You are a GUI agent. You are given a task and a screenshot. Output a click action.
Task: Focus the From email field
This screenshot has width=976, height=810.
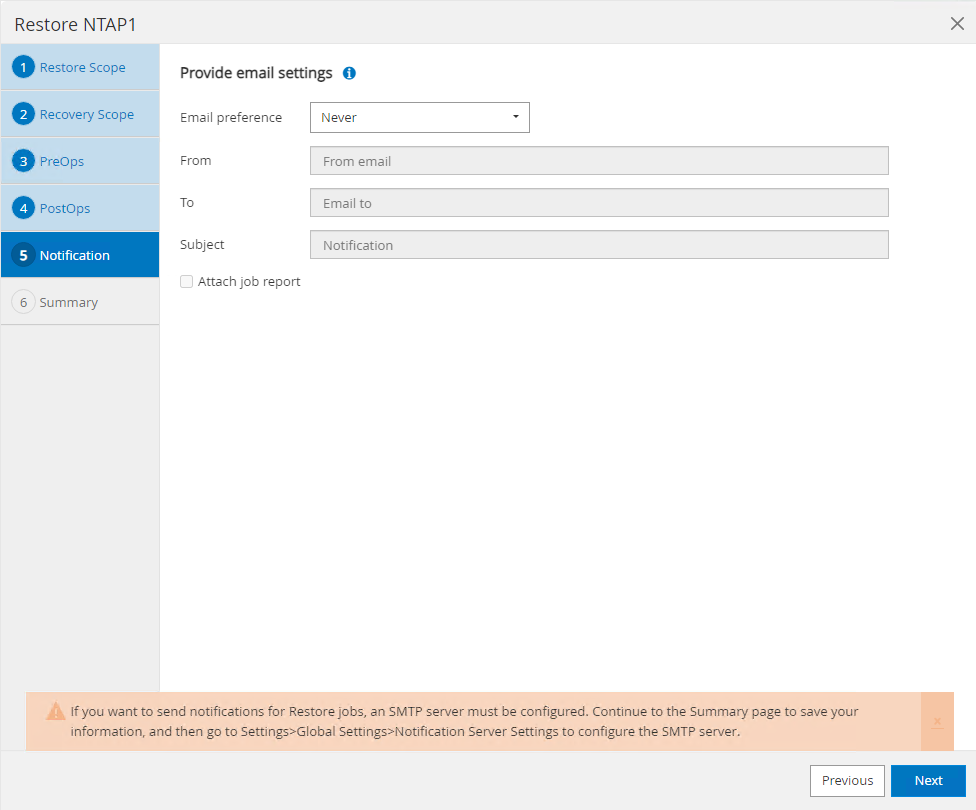[x=599, y=161]
